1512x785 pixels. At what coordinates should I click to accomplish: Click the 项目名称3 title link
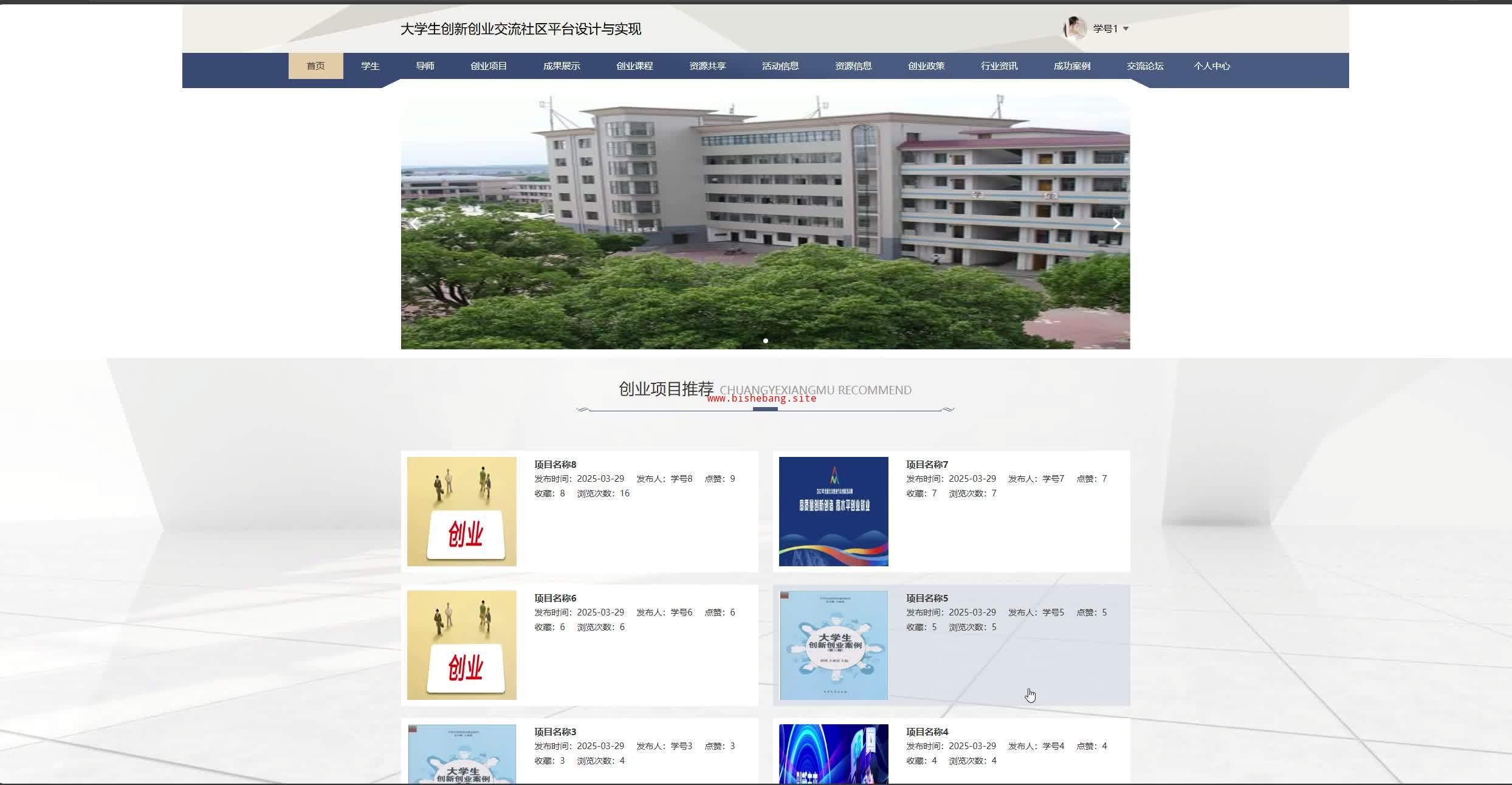pyautogui.click(x=555, y=732)
